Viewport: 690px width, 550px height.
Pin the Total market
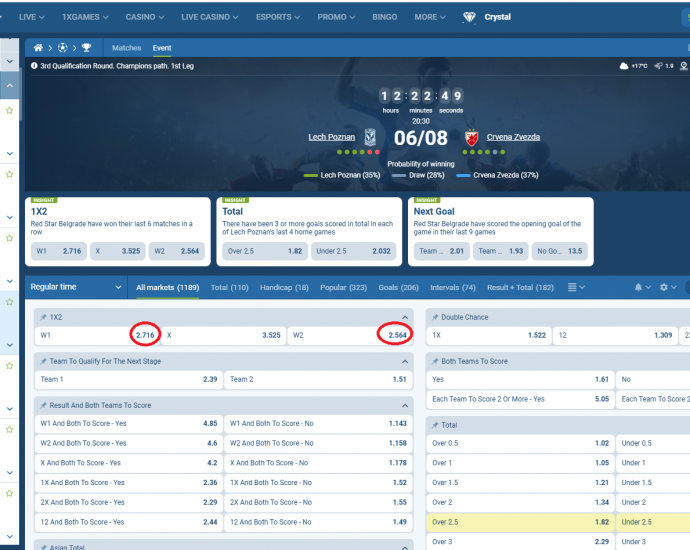435,425
